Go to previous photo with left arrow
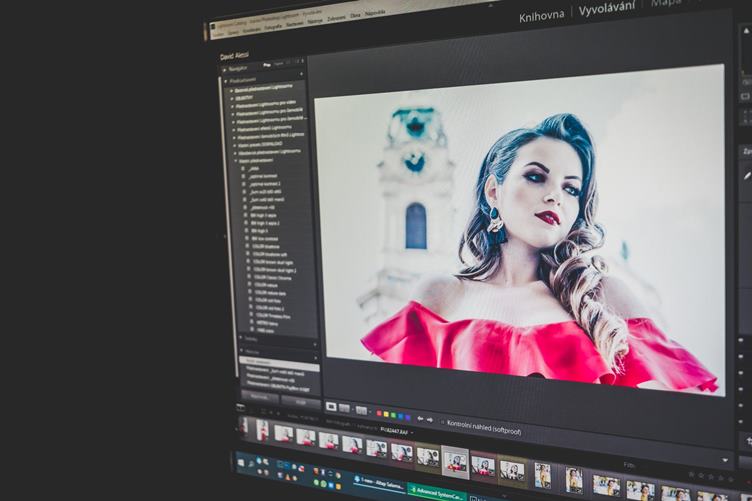This screenshot has width=752, height=501. click(420, 419)
